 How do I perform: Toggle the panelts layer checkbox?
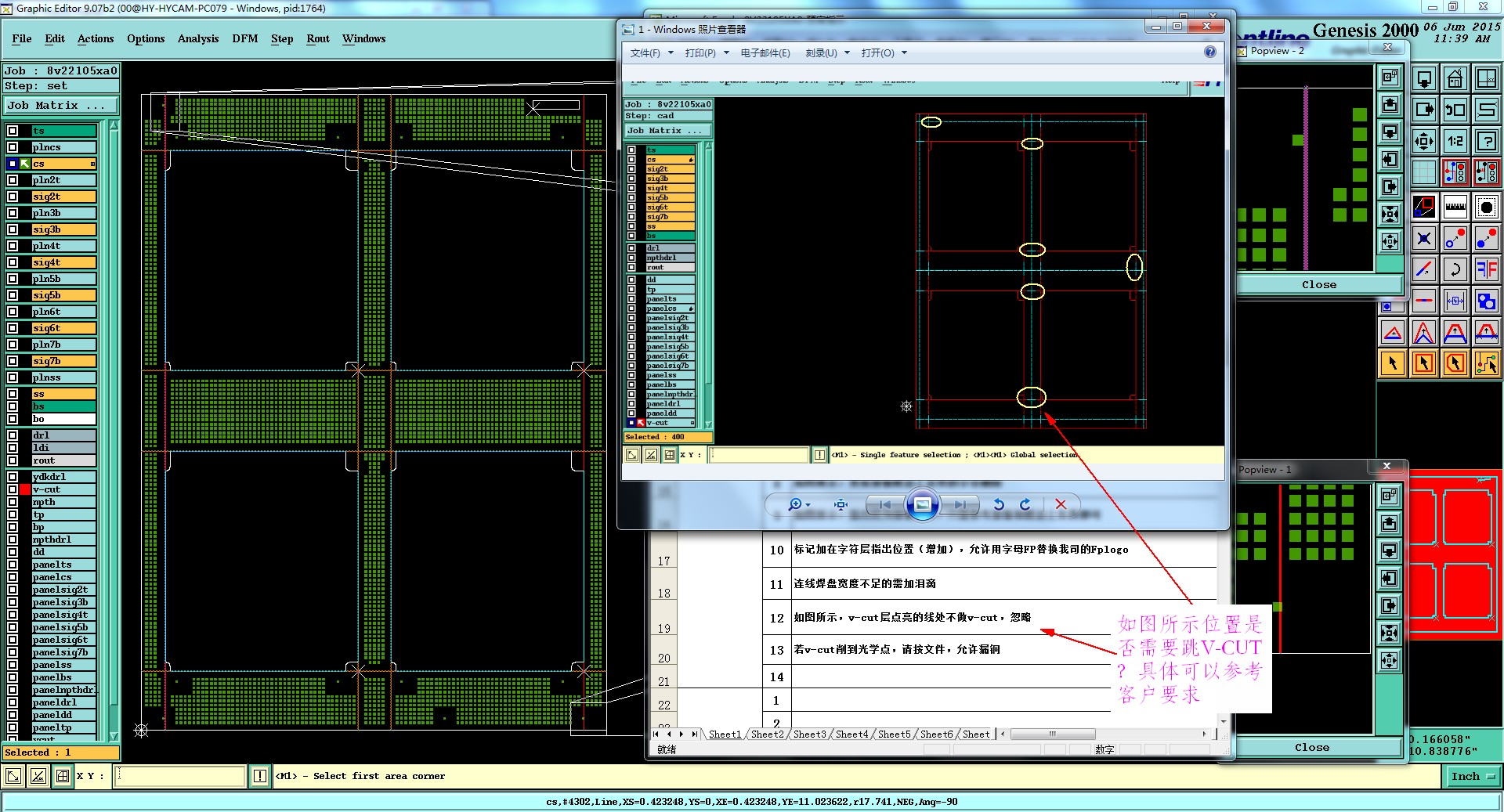(x=13, y=565)
